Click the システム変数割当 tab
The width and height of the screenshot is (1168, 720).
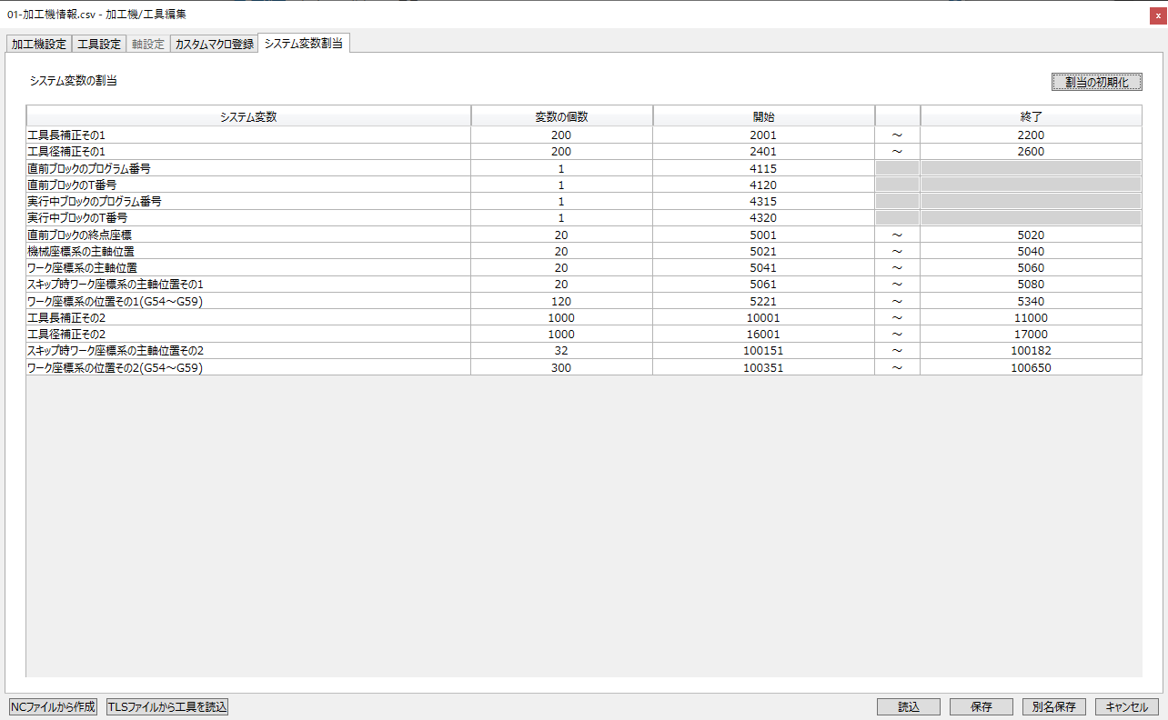304,43
